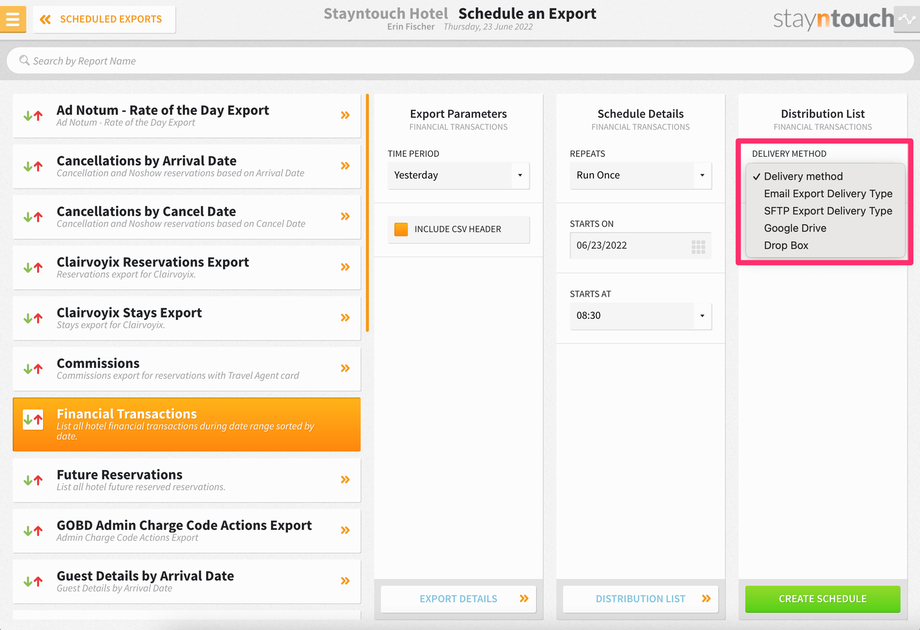Open chevron for Cancellations by Arrival Date
The image size is (920, 630).
[x=345, y=166]
